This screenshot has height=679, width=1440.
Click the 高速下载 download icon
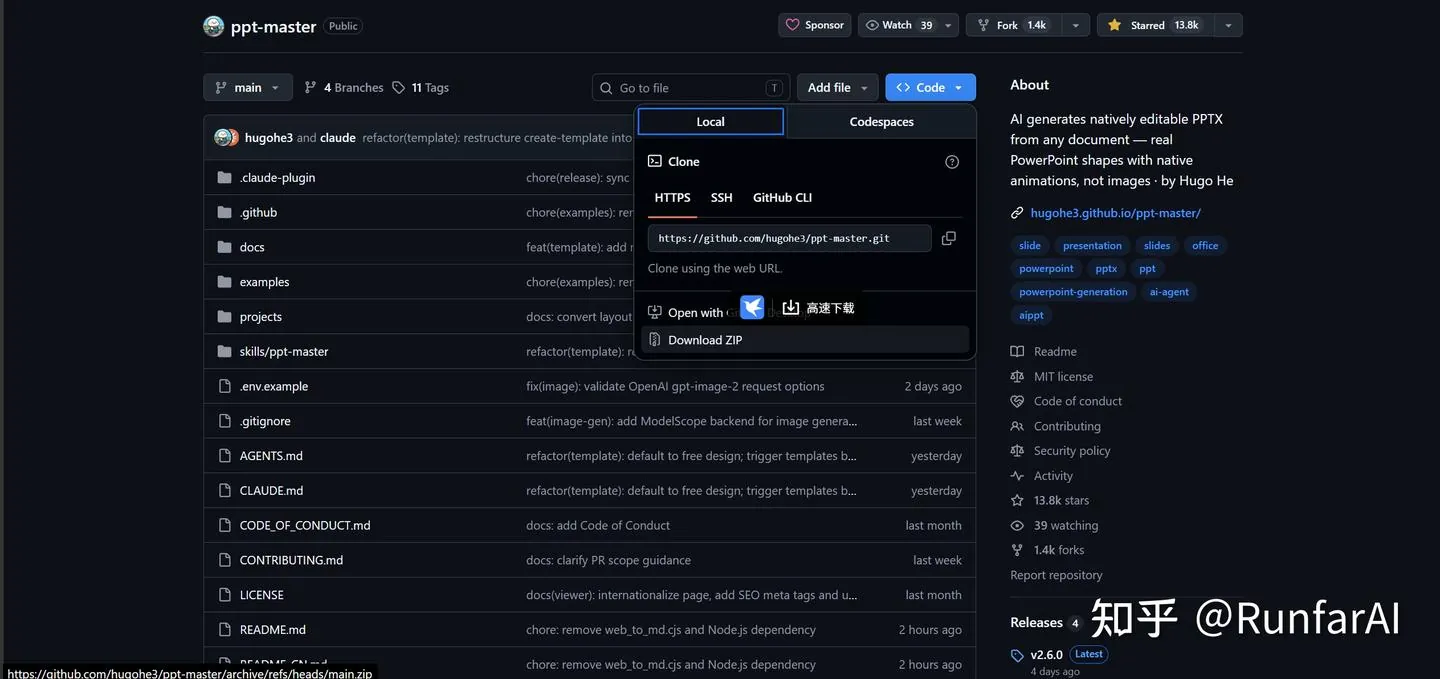coord(790,307)
